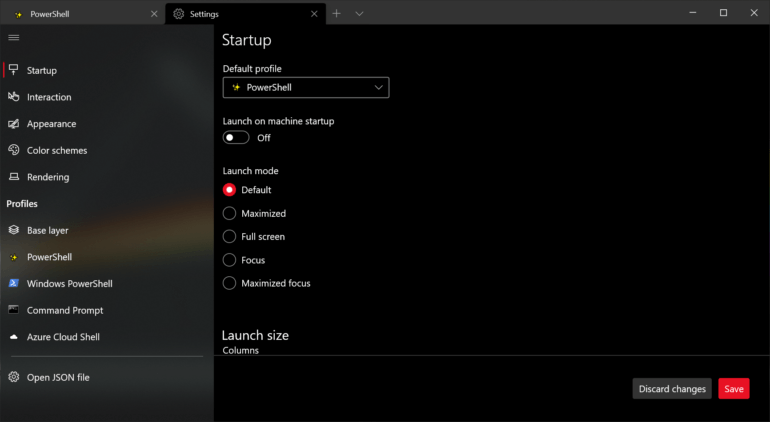Open the Rendering settings page

107,176
